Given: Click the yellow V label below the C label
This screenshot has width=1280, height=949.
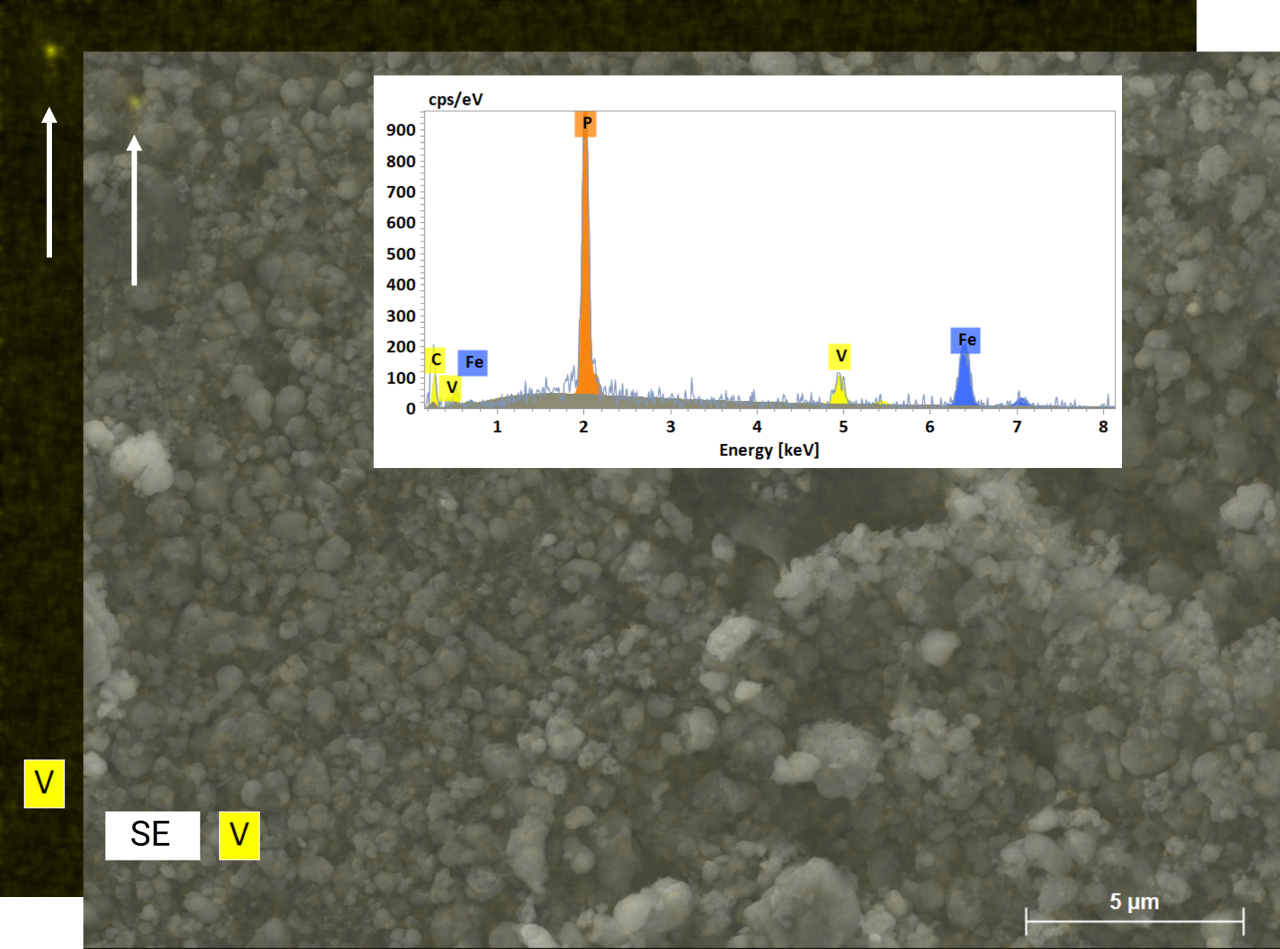Looking at the screenshot, I should point(452,387).
